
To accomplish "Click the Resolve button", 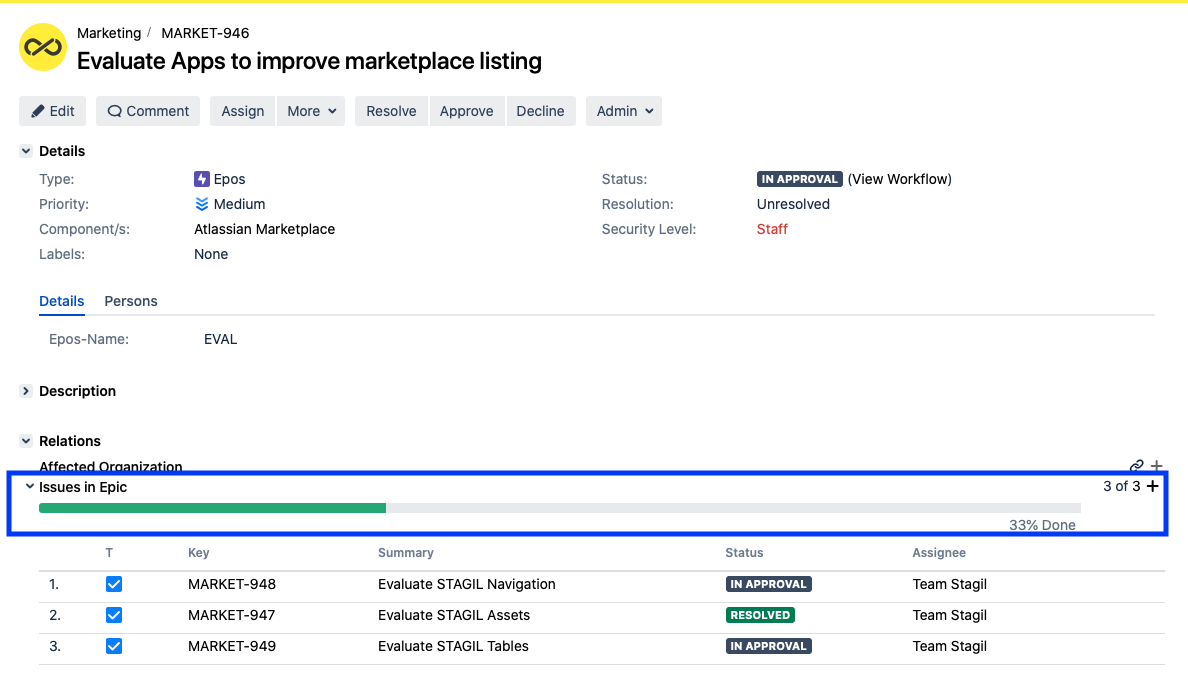I will (x=391, y=111).
